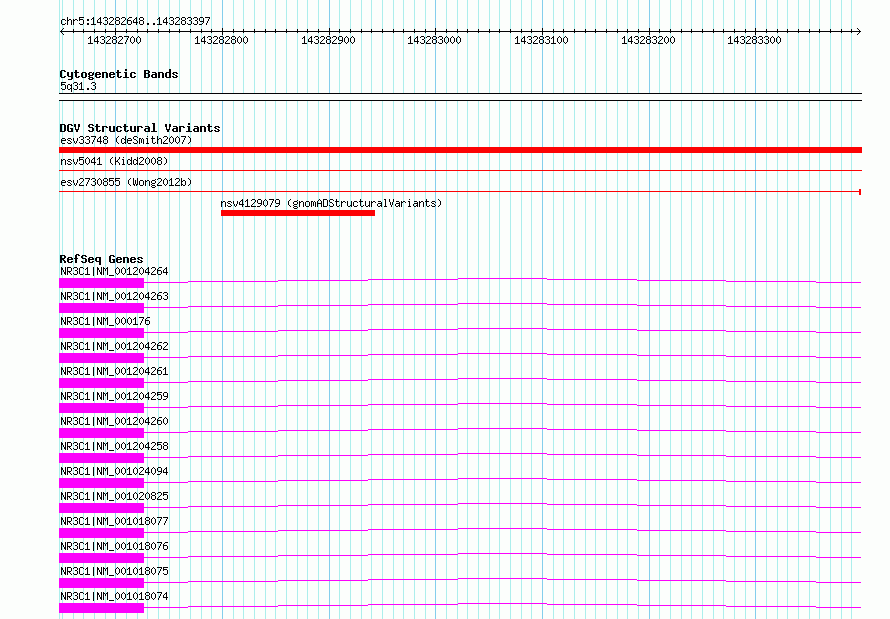The height and width of the screenshot is (619, 890).
Task: Select transcript NR3C1|NM_001204263 label
Action: click(114, 296)
